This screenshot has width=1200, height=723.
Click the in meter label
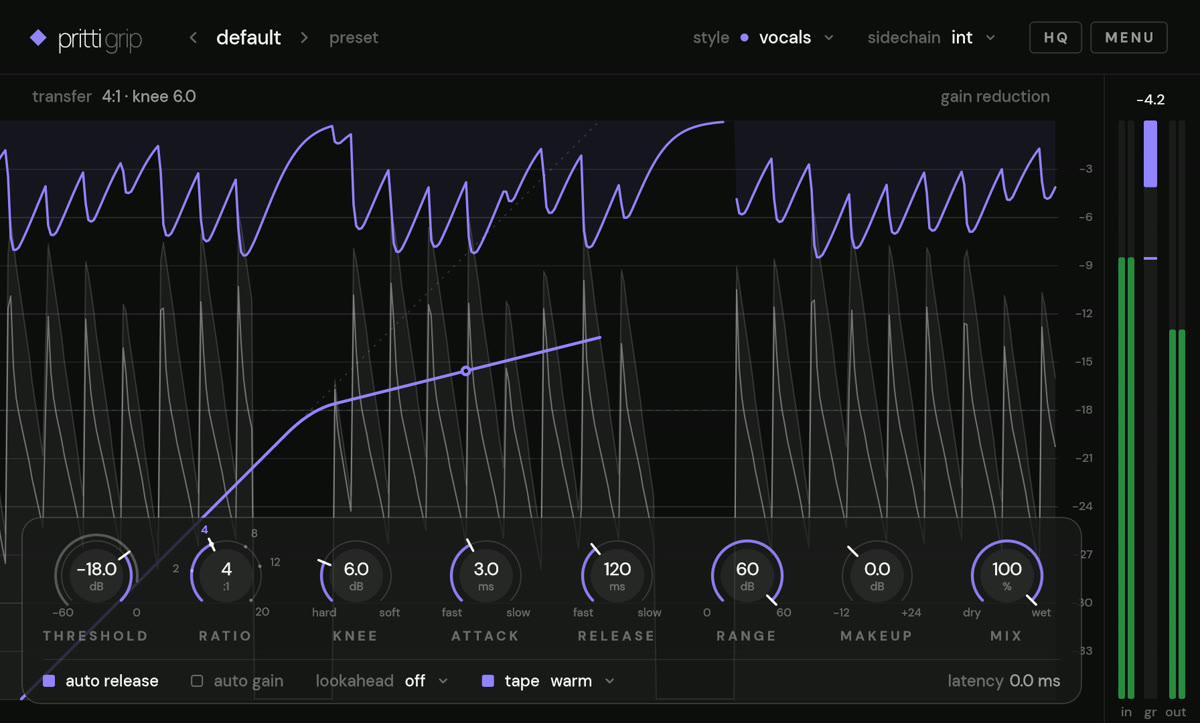(1127, 712)
